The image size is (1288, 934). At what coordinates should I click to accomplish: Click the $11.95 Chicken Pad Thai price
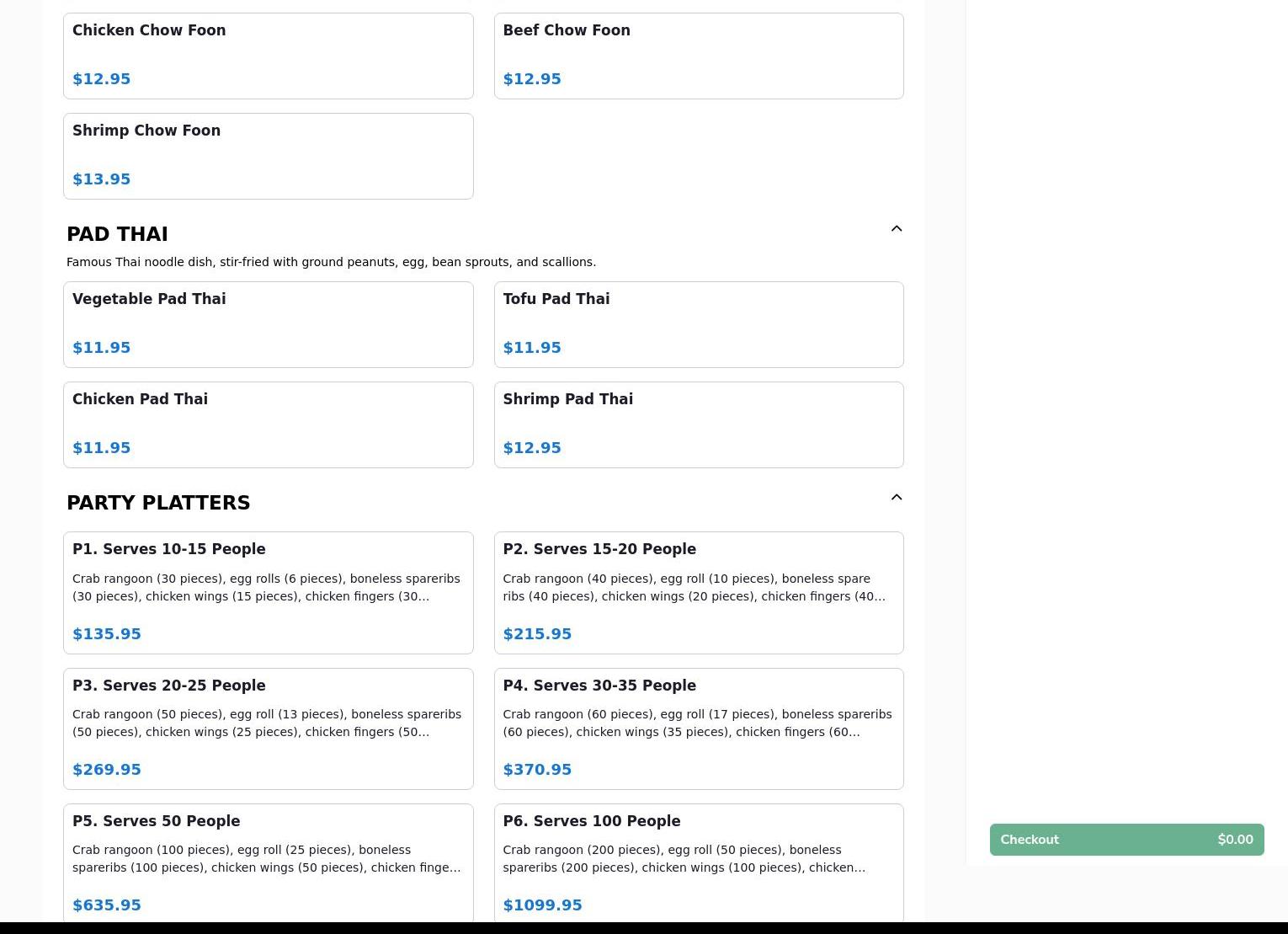[x=102, y=447]
